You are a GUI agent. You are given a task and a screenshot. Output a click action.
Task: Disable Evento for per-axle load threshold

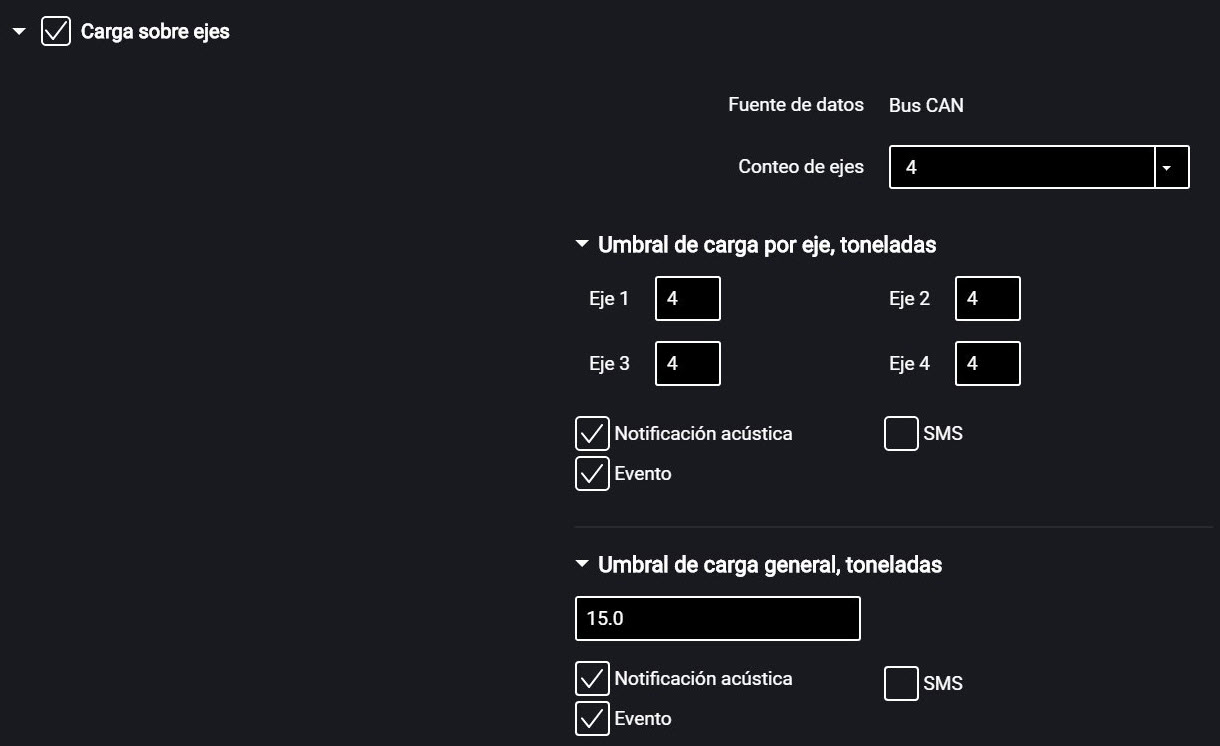pos(592,473)
